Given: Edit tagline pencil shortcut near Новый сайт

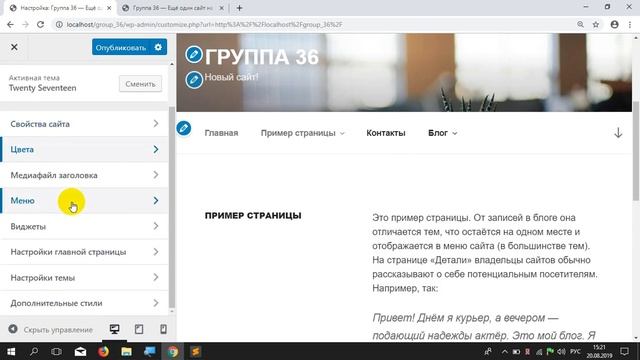Looking at the screenshot, I should pyautogui.click(x=194, y=80).
